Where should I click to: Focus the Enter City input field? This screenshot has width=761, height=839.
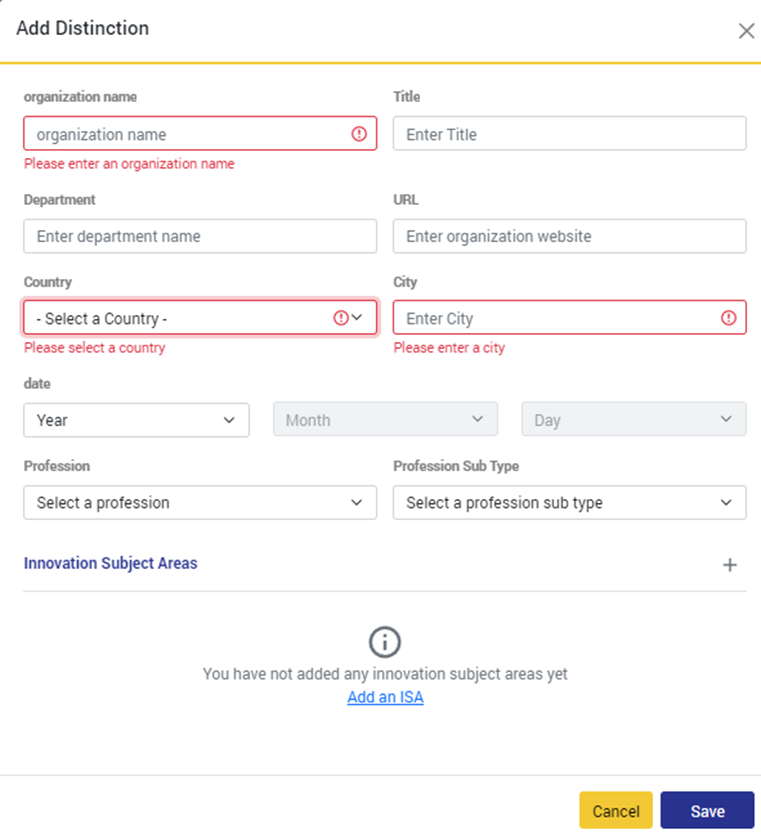[x=555, y=318]
